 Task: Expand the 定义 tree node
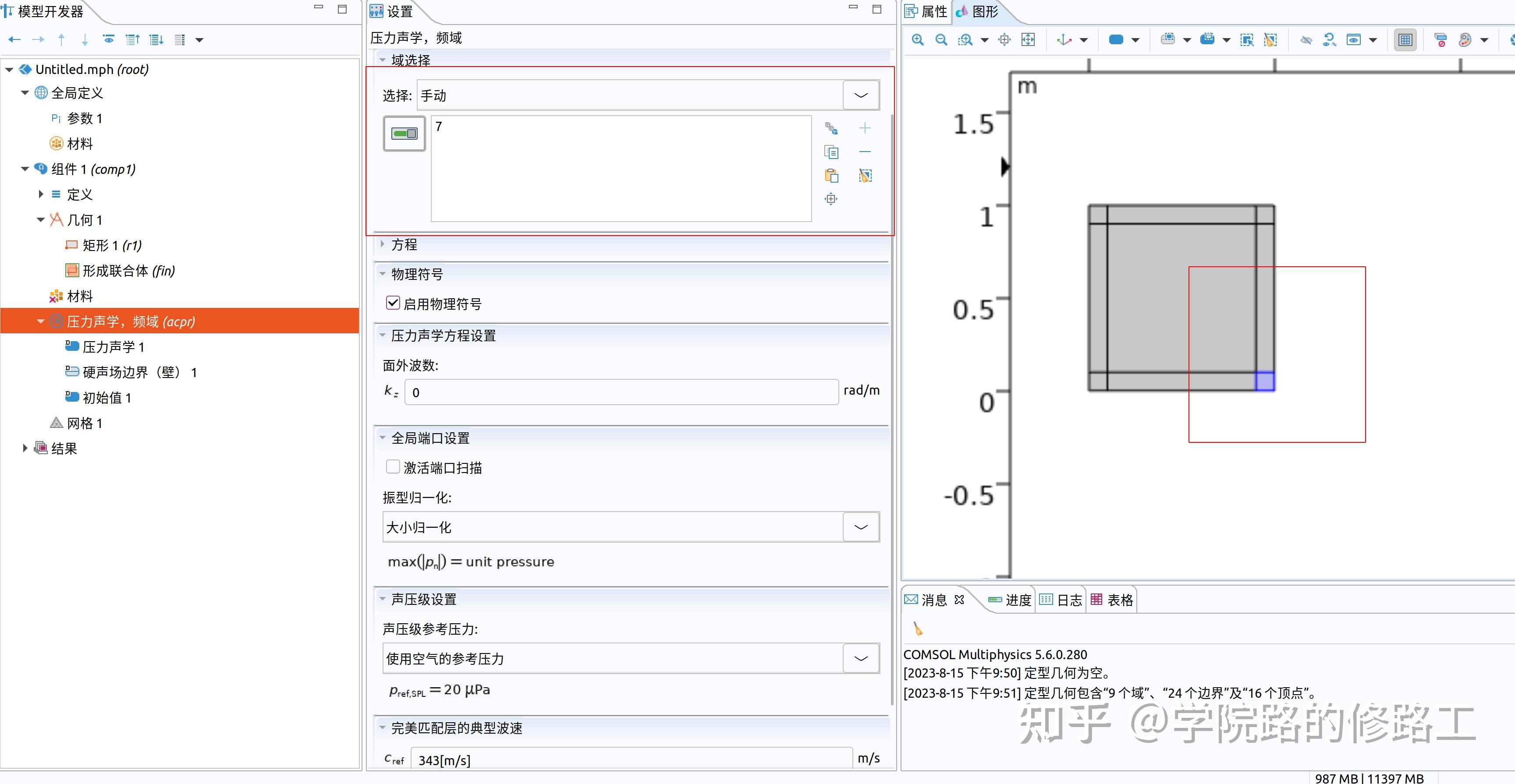[x=41, y=194]
